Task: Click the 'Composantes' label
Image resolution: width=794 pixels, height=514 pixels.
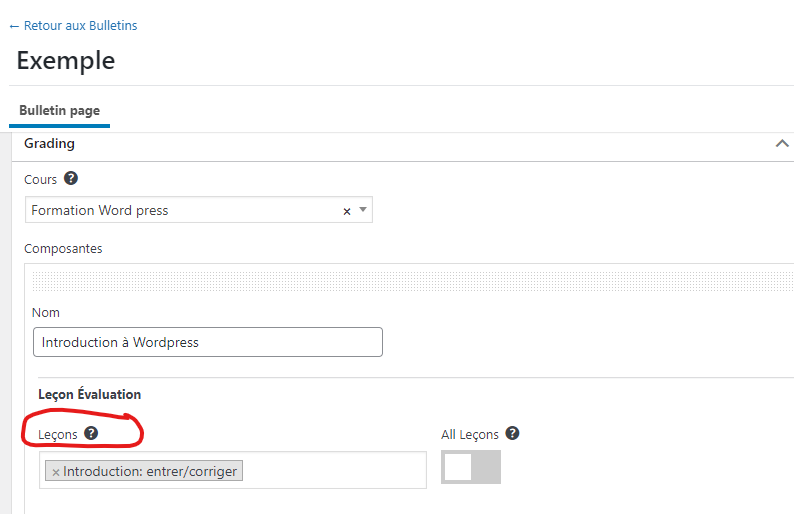Action: (63, 248)
